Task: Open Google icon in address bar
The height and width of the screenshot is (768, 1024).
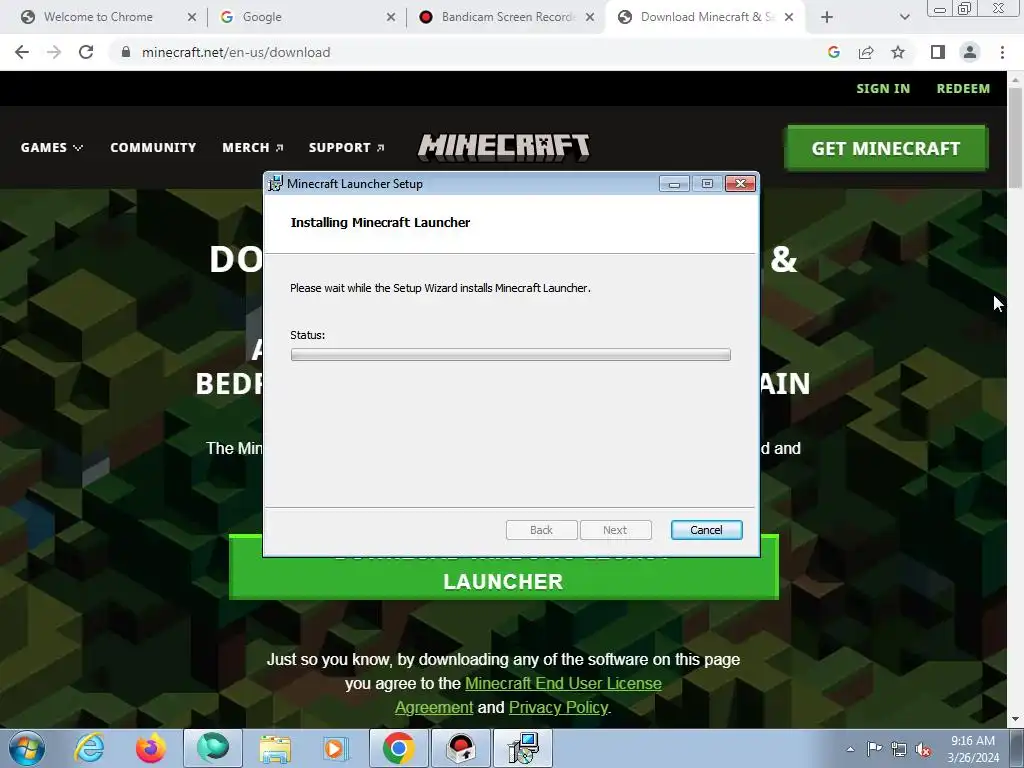Action: click(x=833, y=52)
